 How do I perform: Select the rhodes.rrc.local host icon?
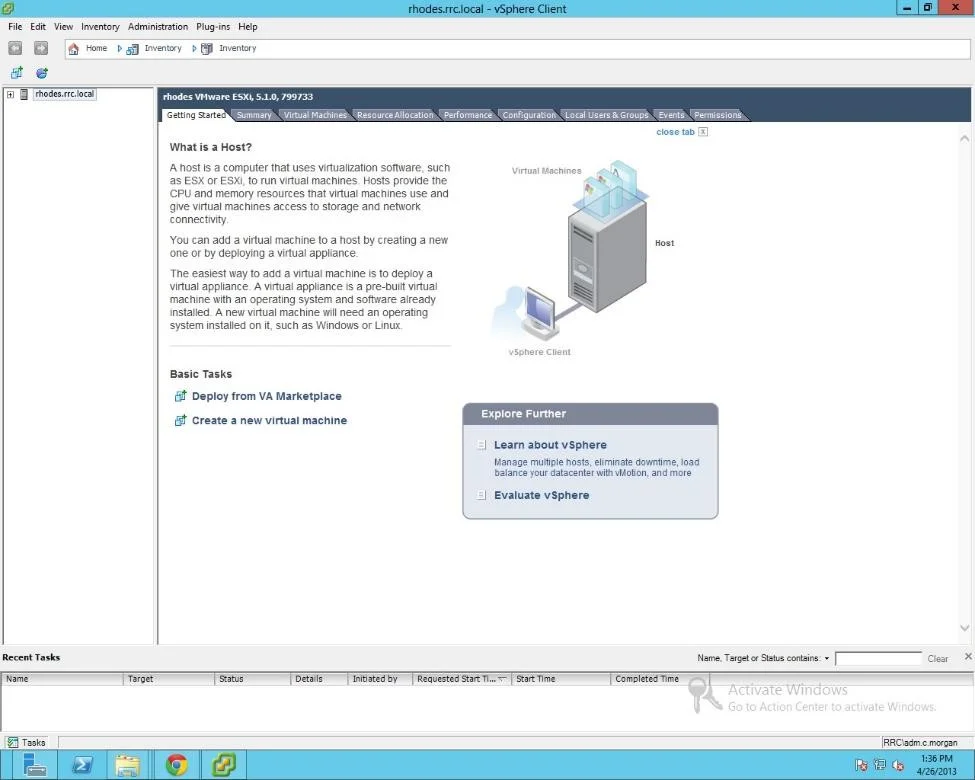[x=24, y=94]
